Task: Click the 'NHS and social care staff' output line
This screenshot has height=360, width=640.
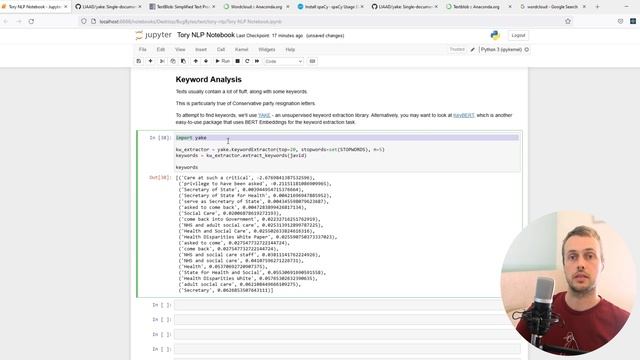Action: (x=249, y=255)
